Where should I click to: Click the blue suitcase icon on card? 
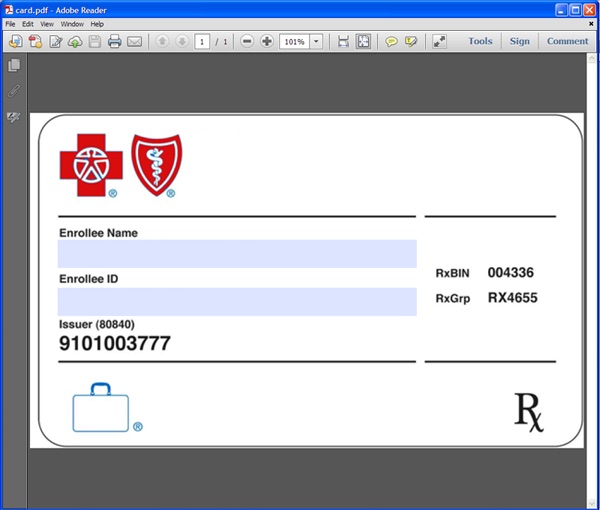(101, 407)
